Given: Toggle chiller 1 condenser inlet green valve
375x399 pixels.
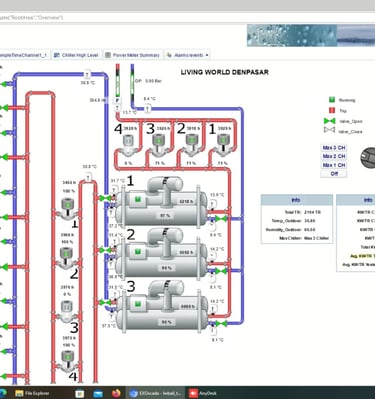Looking at the screenshot, I should 105,198.
